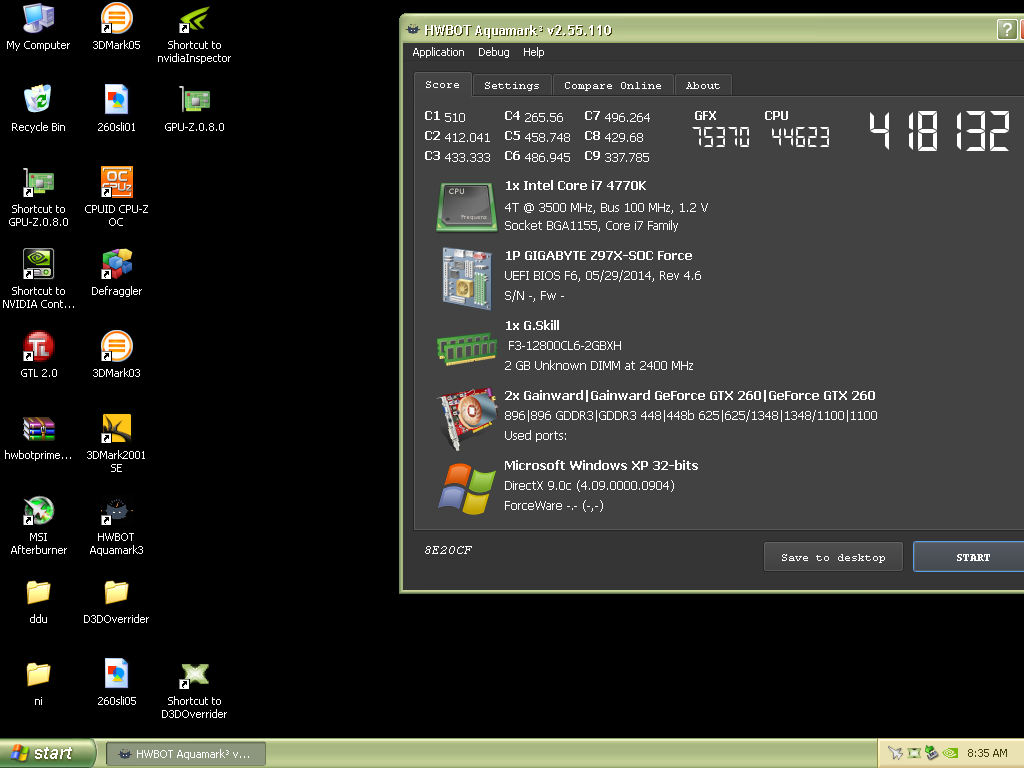Screen dimensions: 1024x768
Task: Switch to the Settings tab
Action: tap(512, 86)
